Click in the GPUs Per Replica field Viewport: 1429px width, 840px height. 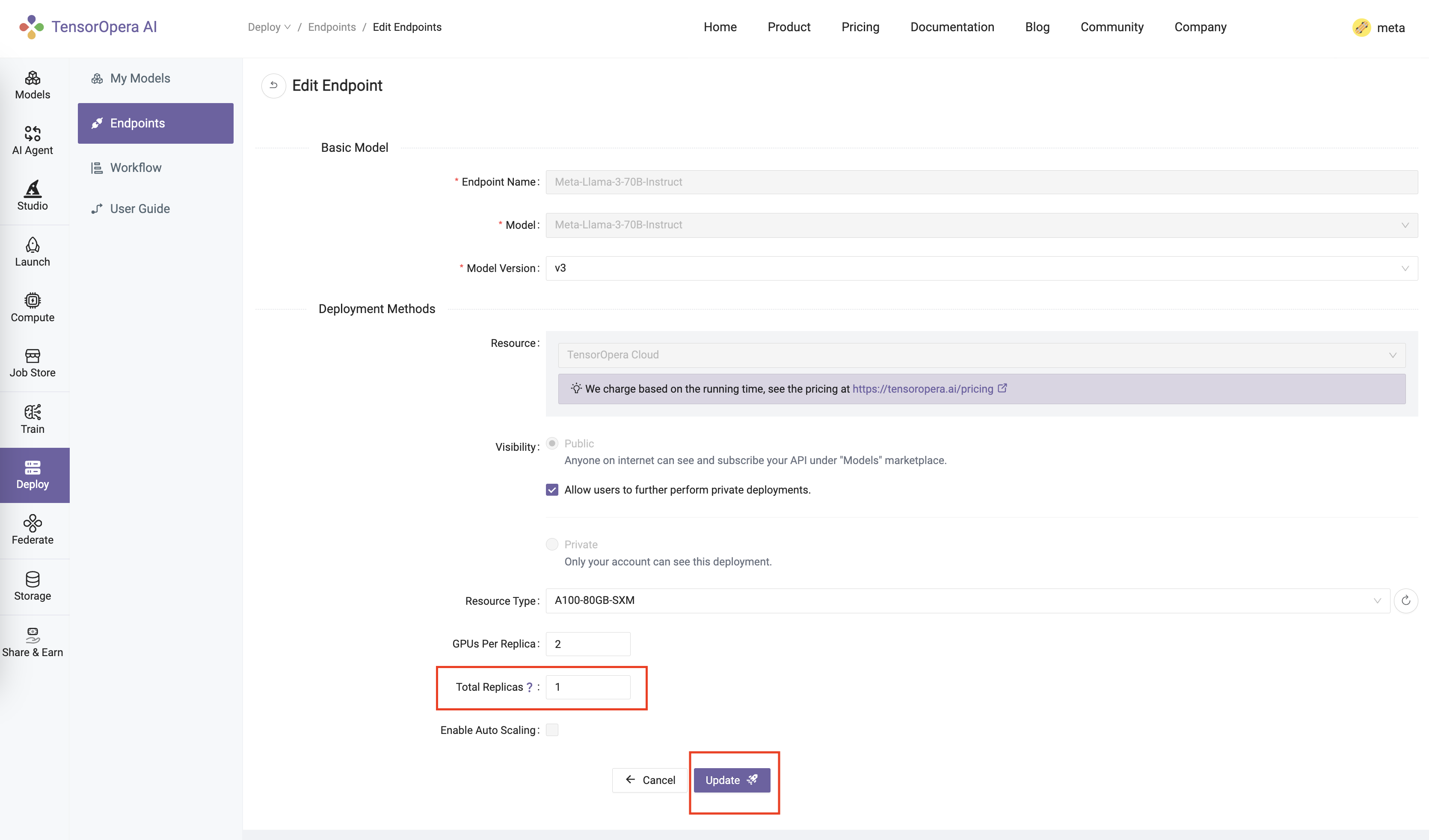pyautogui.click(x=587, y=644)
